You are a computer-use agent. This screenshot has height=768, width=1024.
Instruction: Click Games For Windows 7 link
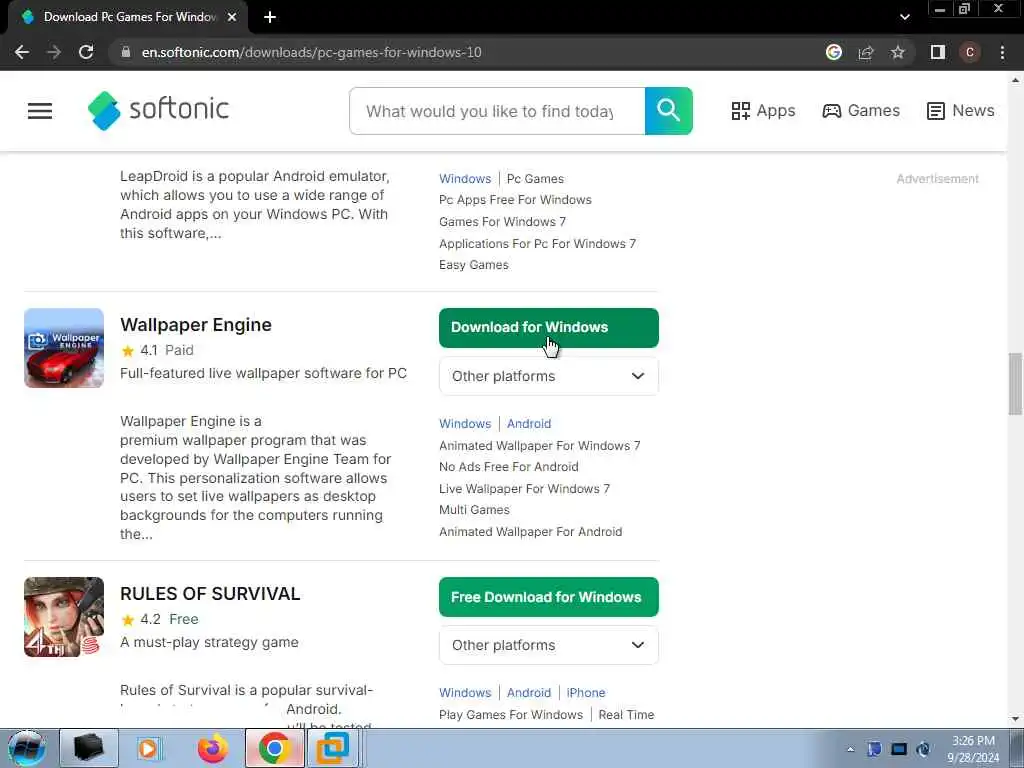(502, 222)
